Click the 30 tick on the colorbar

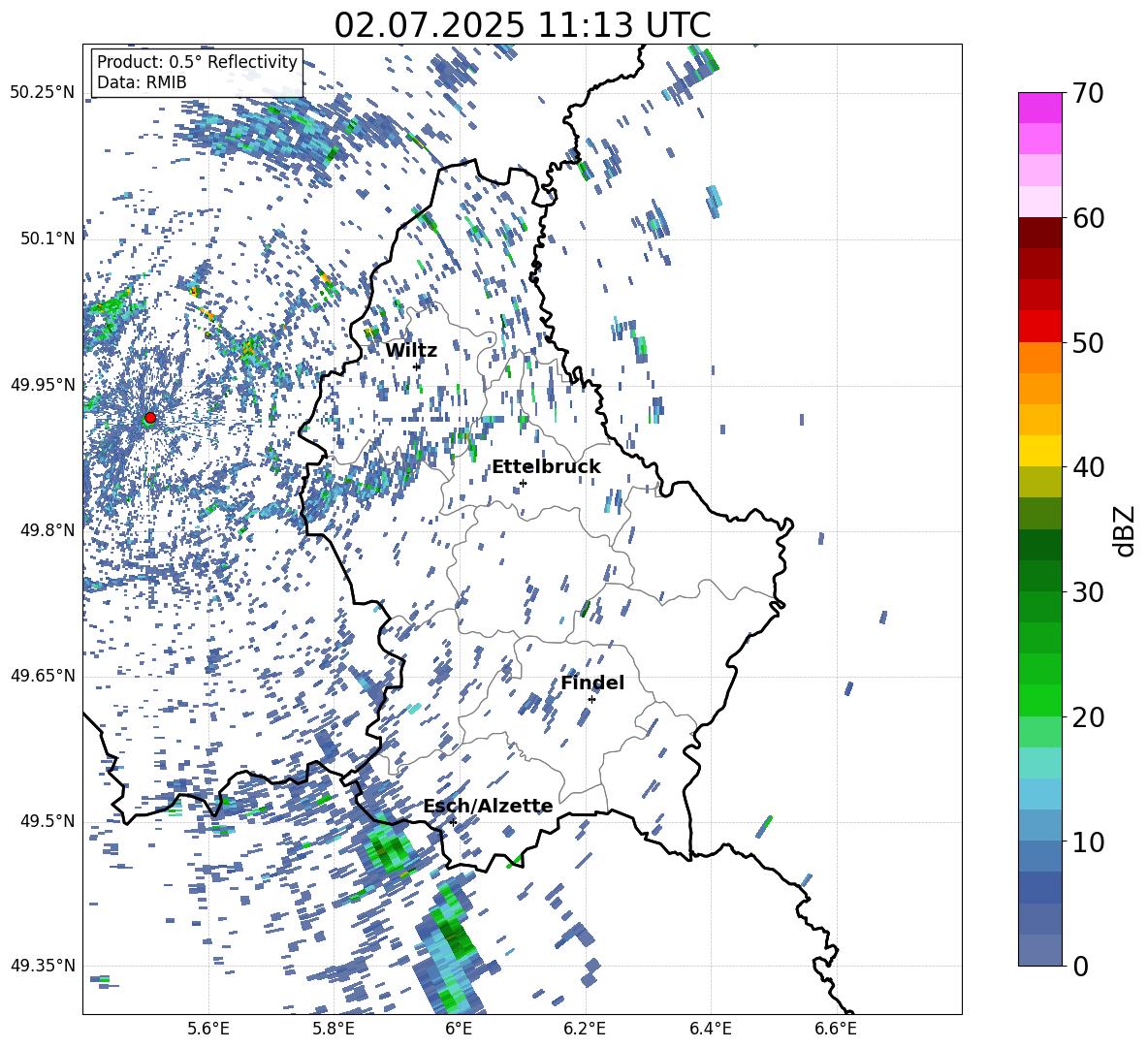1088,592
